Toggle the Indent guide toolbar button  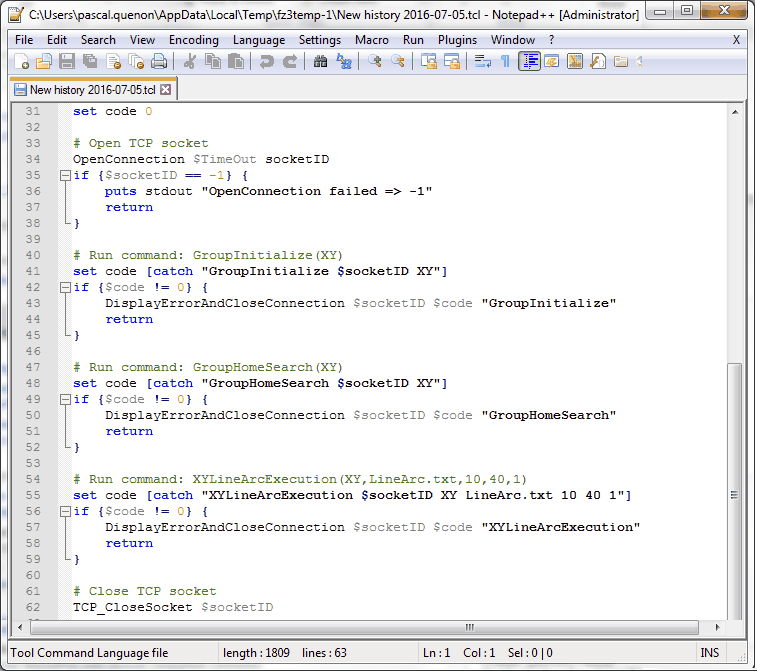(x=529, y=62)
